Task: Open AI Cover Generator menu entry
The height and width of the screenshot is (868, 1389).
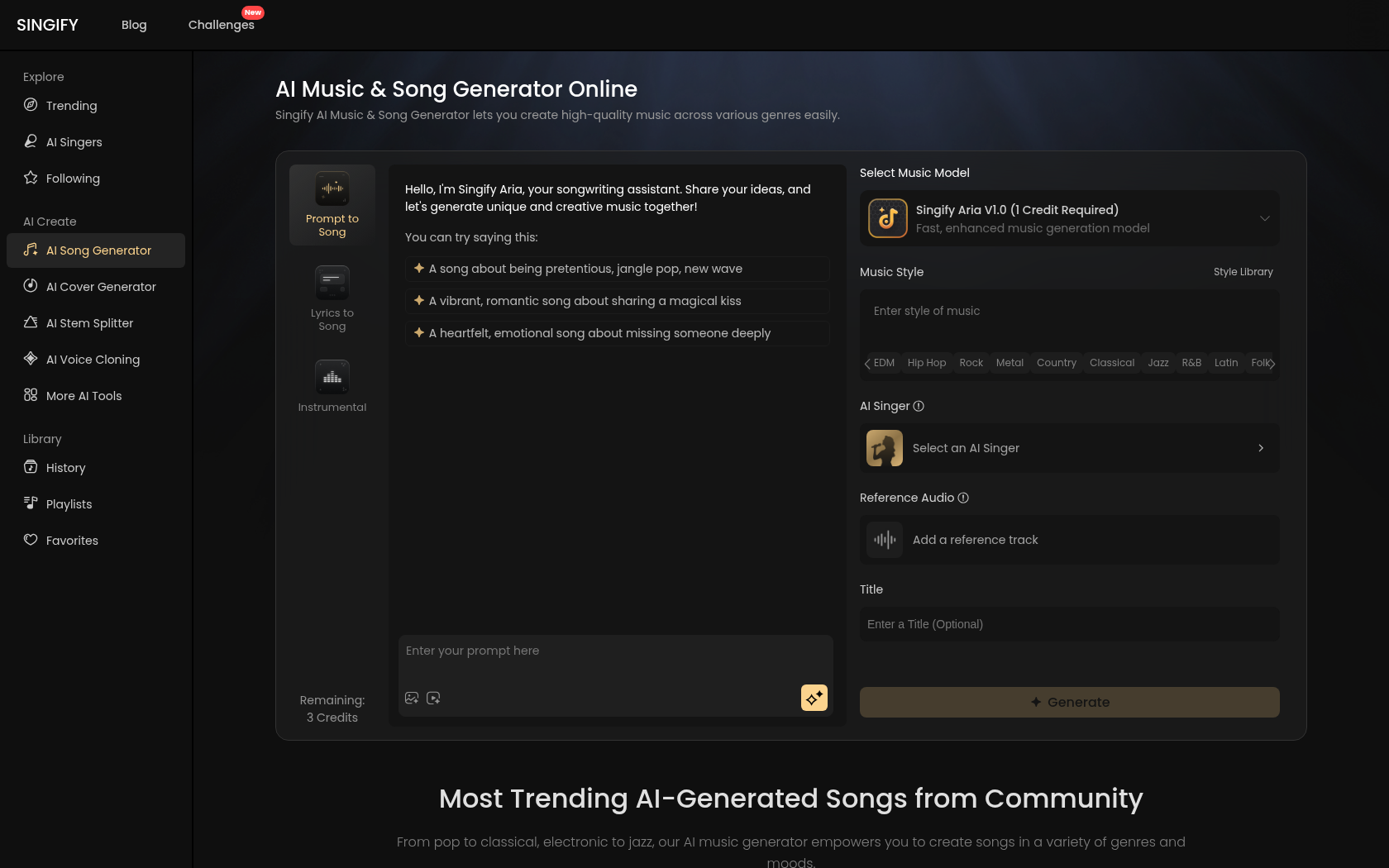Action: pyautogui.click(x=96, y=286)
